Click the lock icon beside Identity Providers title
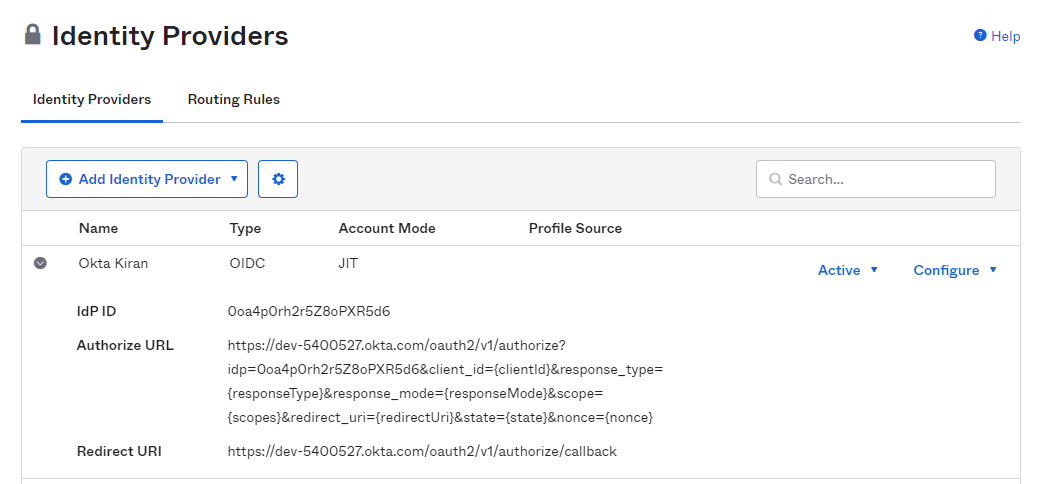This screenshot has width=1037, height=484. pyautogui.click(x=33, y=36)
